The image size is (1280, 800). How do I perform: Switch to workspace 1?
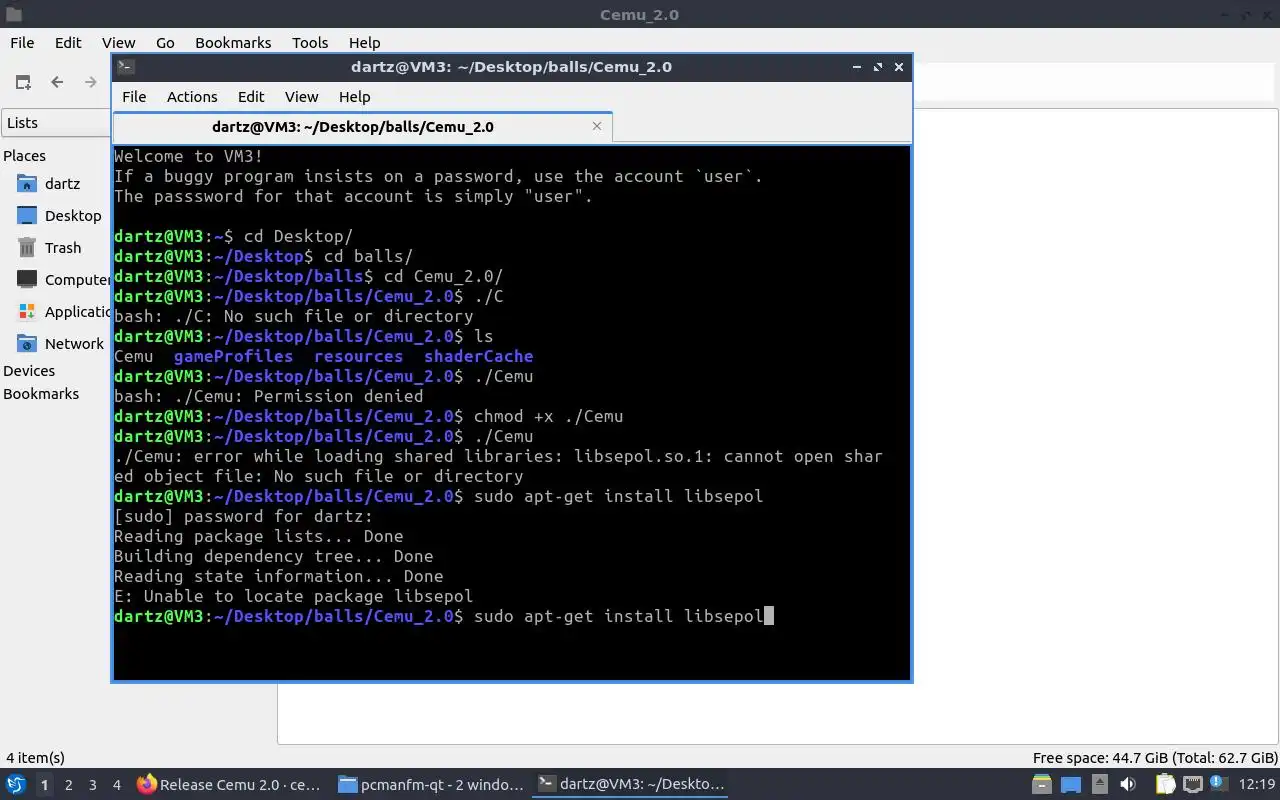click(x=44, y=785)
